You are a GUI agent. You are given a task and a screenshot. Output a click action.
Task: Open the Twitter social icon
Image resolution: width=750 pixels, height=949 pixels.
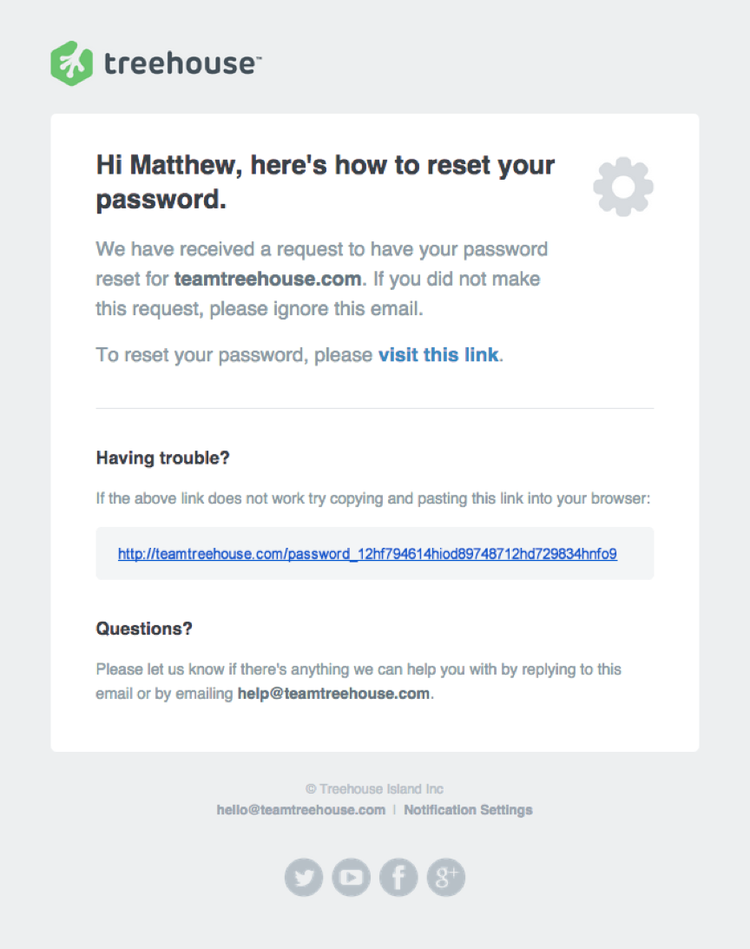click(x=304, y=877)
